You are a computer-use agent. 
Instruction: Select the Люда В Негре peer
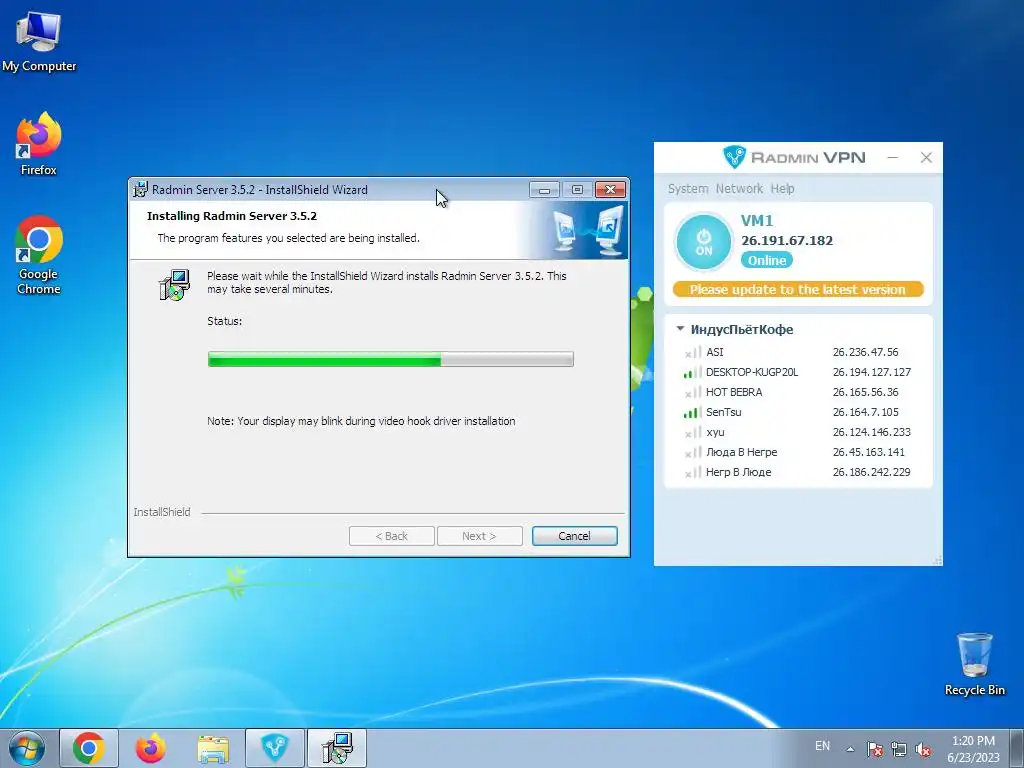pyautogui.click(x=798, y=452)
